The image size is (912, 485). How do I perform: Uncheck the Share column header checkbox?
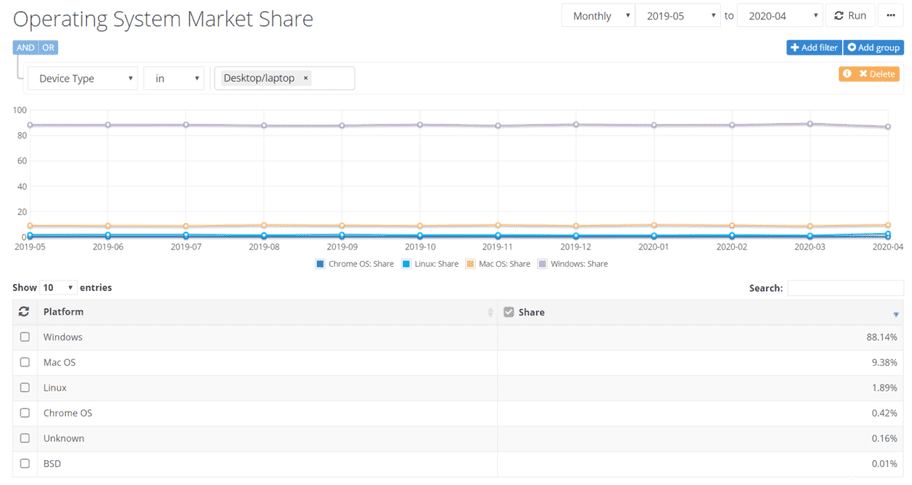pos(509,312)
